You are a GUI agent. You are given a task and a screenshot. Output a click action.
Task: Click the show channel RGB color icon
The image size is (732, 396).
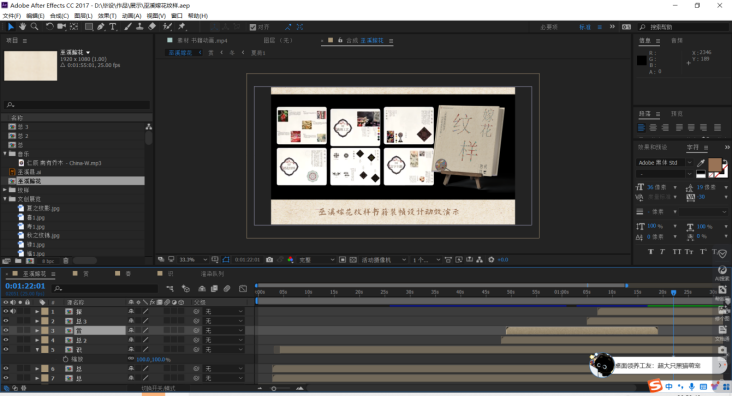[290, 260]
